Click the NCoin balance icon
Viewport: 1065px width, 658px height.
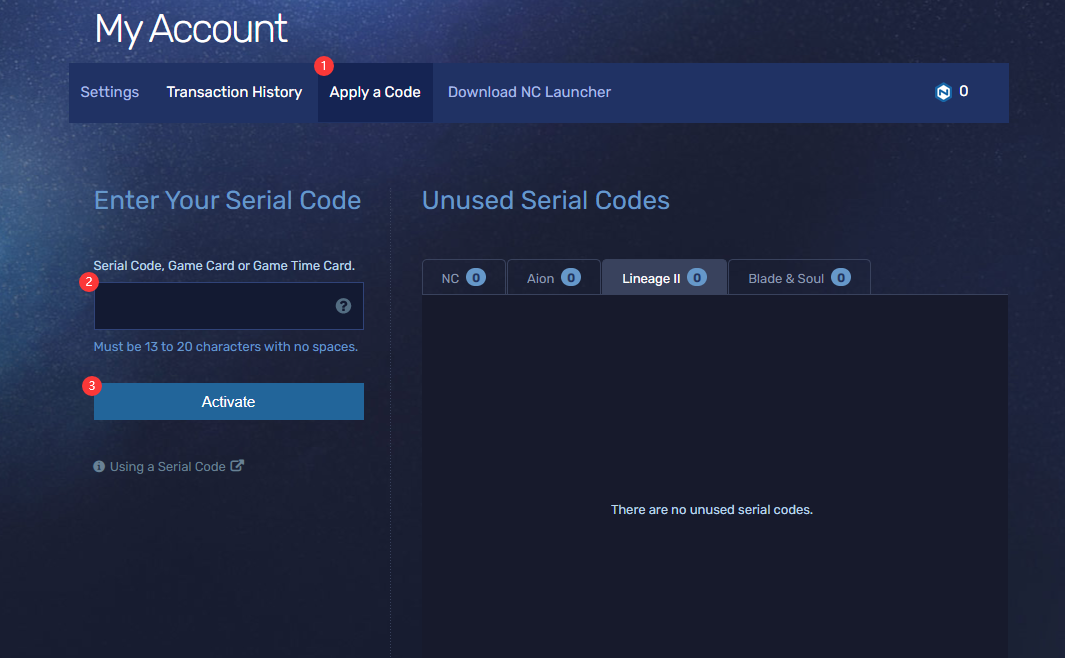pyautogui.click(x=943, y=92)
